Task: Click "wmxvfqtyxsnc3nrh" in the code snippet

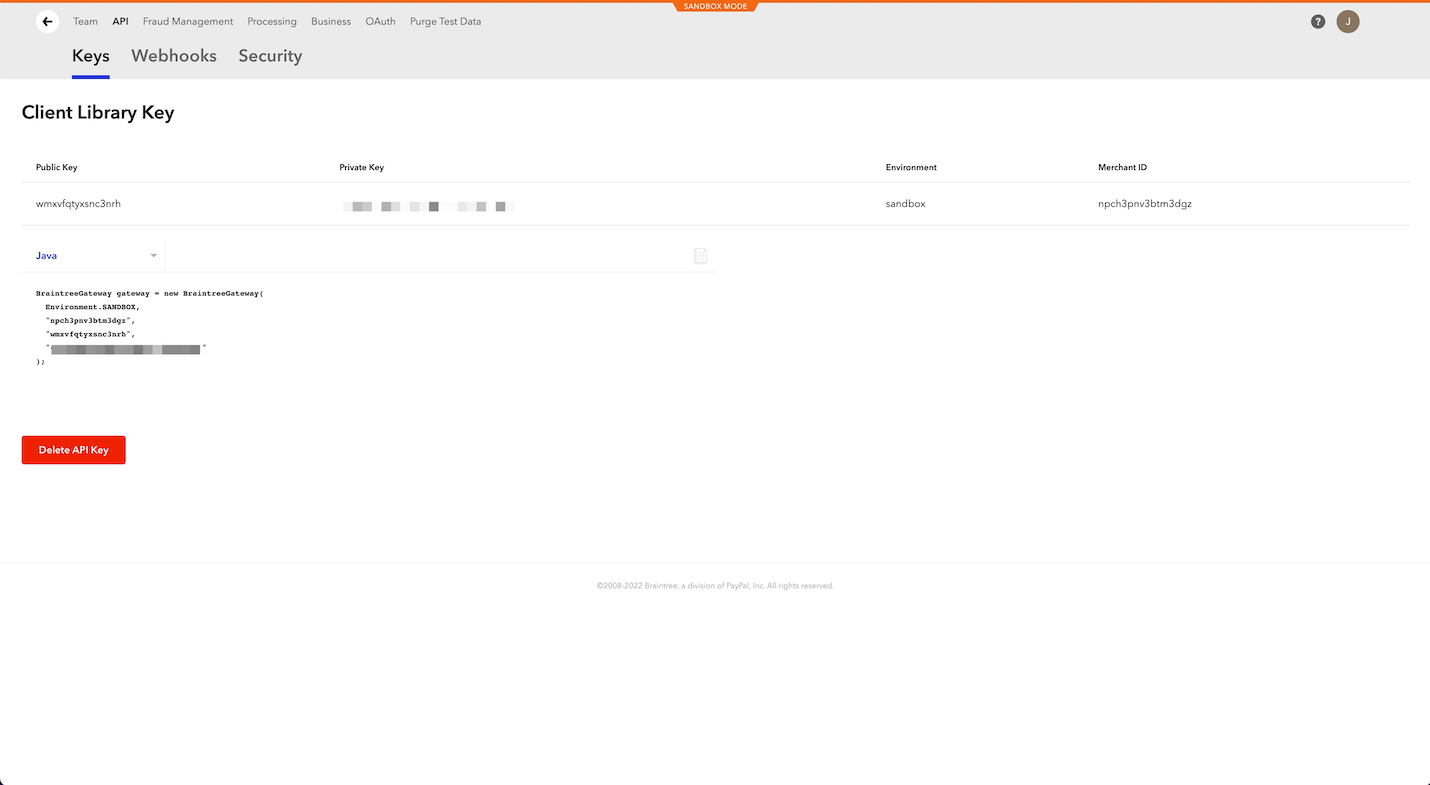Action: 90,334
